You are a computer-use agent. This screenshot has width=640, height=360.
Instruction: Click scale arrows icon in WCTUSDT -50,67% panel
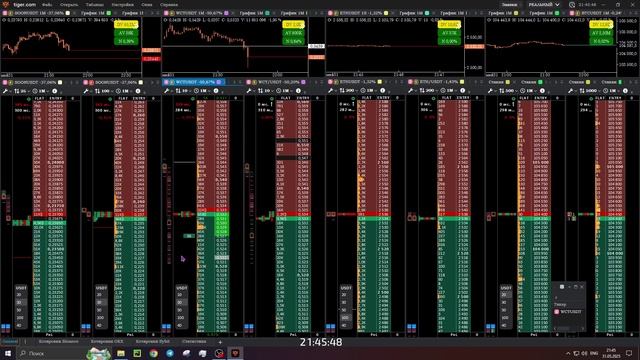[x=178, y=91]
